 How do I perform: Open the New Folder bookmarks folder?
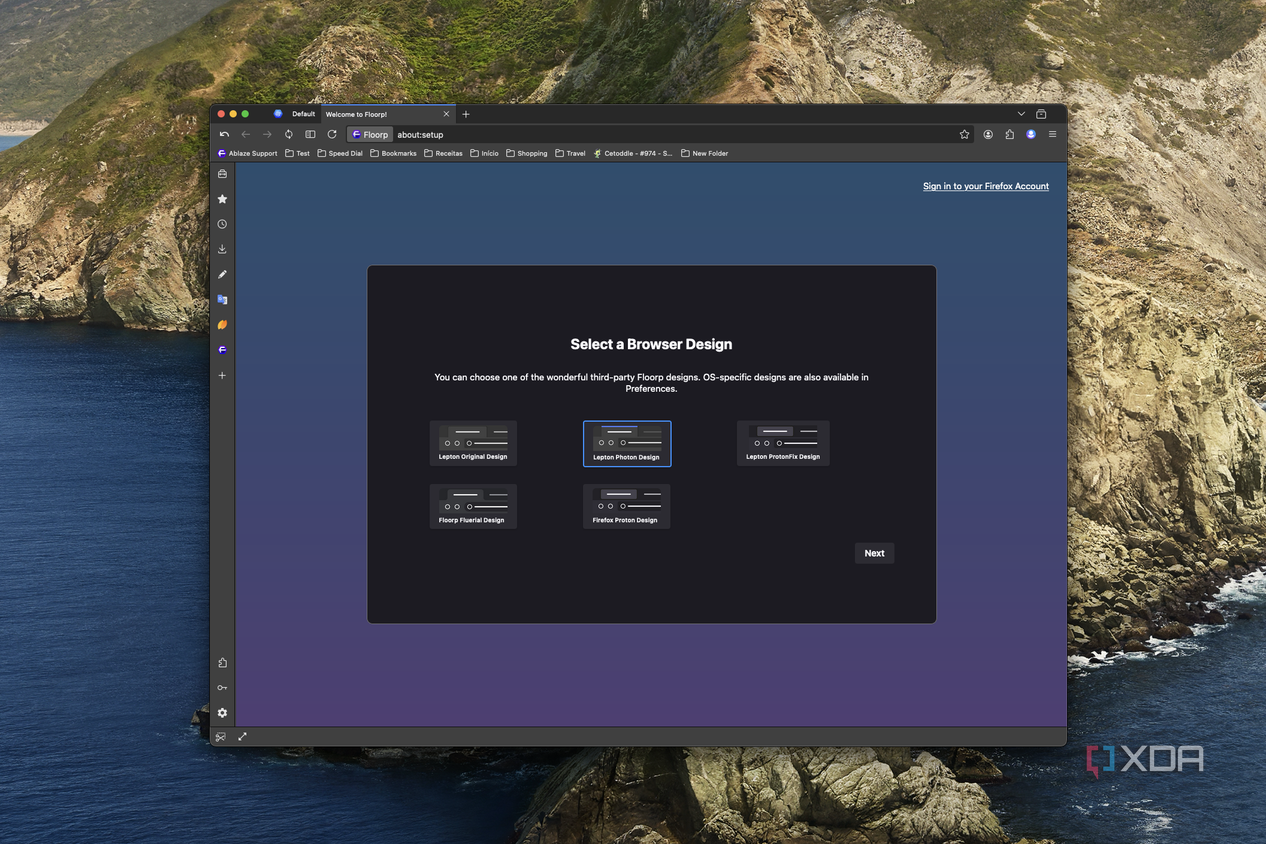[704, 153]
